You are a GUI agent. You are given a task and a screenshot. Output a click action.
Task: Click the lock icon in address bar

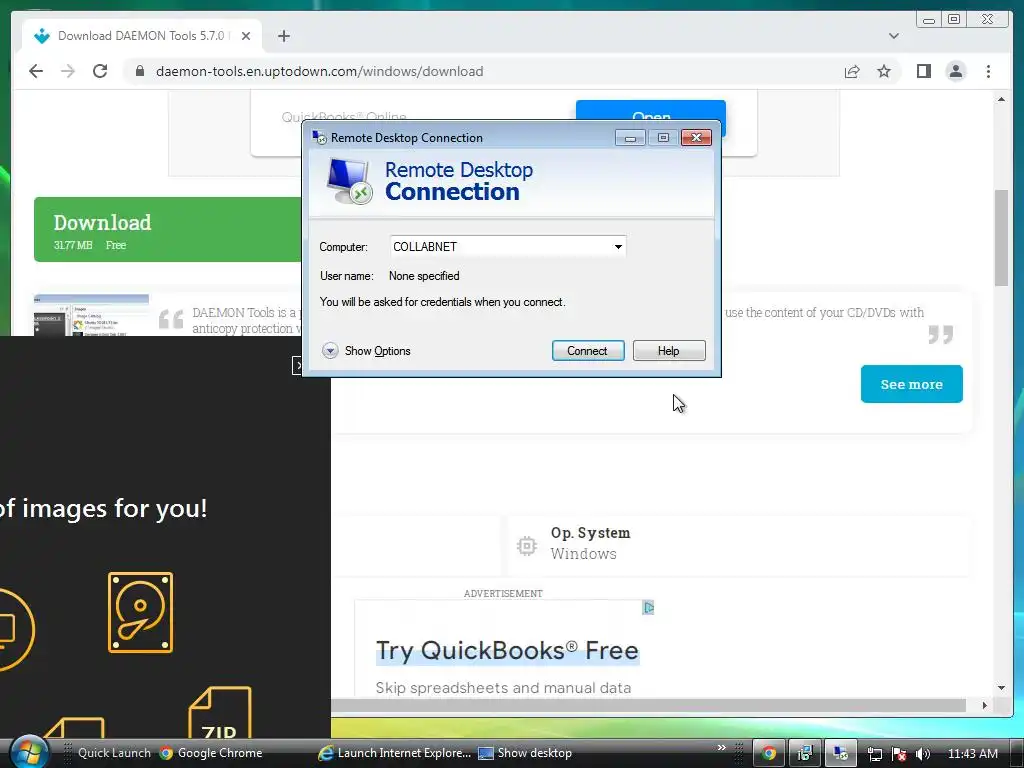(140, 71)
